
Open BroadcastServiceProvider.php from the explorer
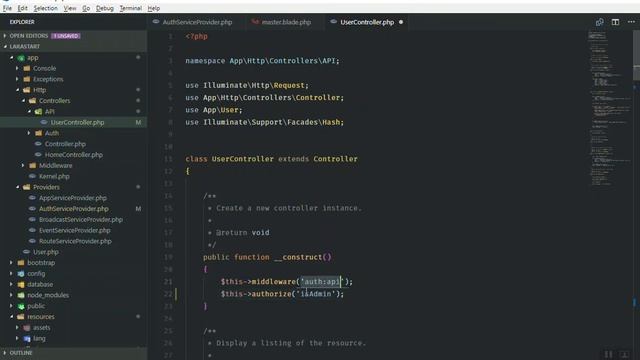point(80,220)
